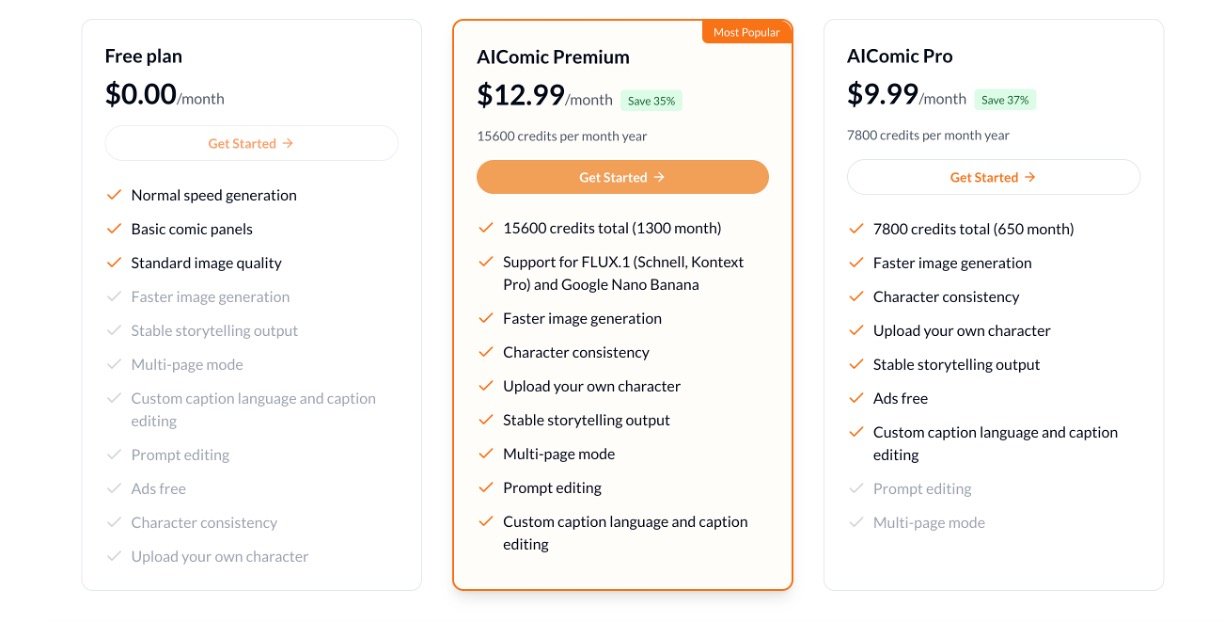Click checkmark next to 15600 credits total
The width and height of the screenshot is (1224, 622).
point(486,228)
